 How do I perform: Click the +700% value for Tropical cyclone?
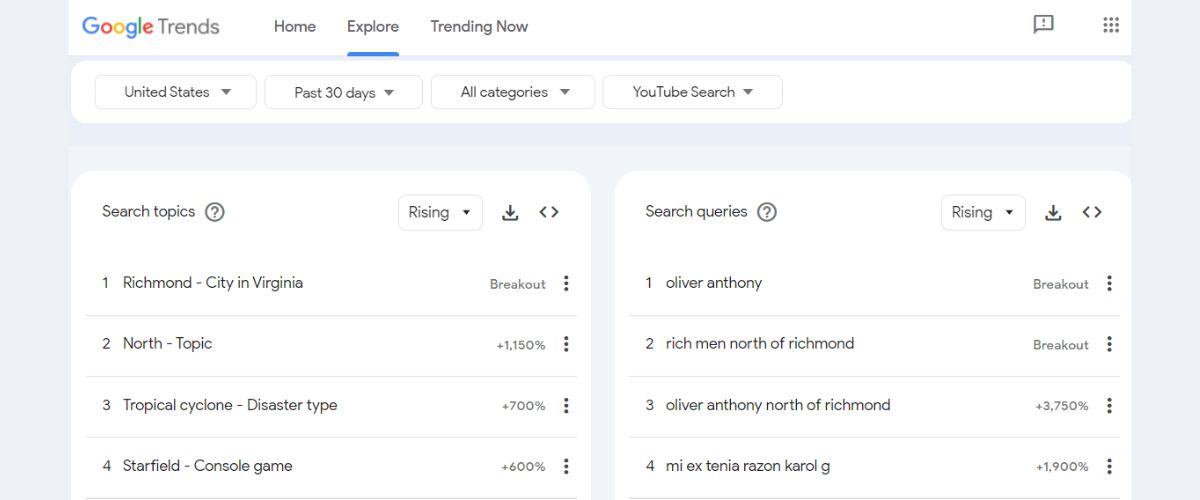pyautogui.click(x=524, y=406)
